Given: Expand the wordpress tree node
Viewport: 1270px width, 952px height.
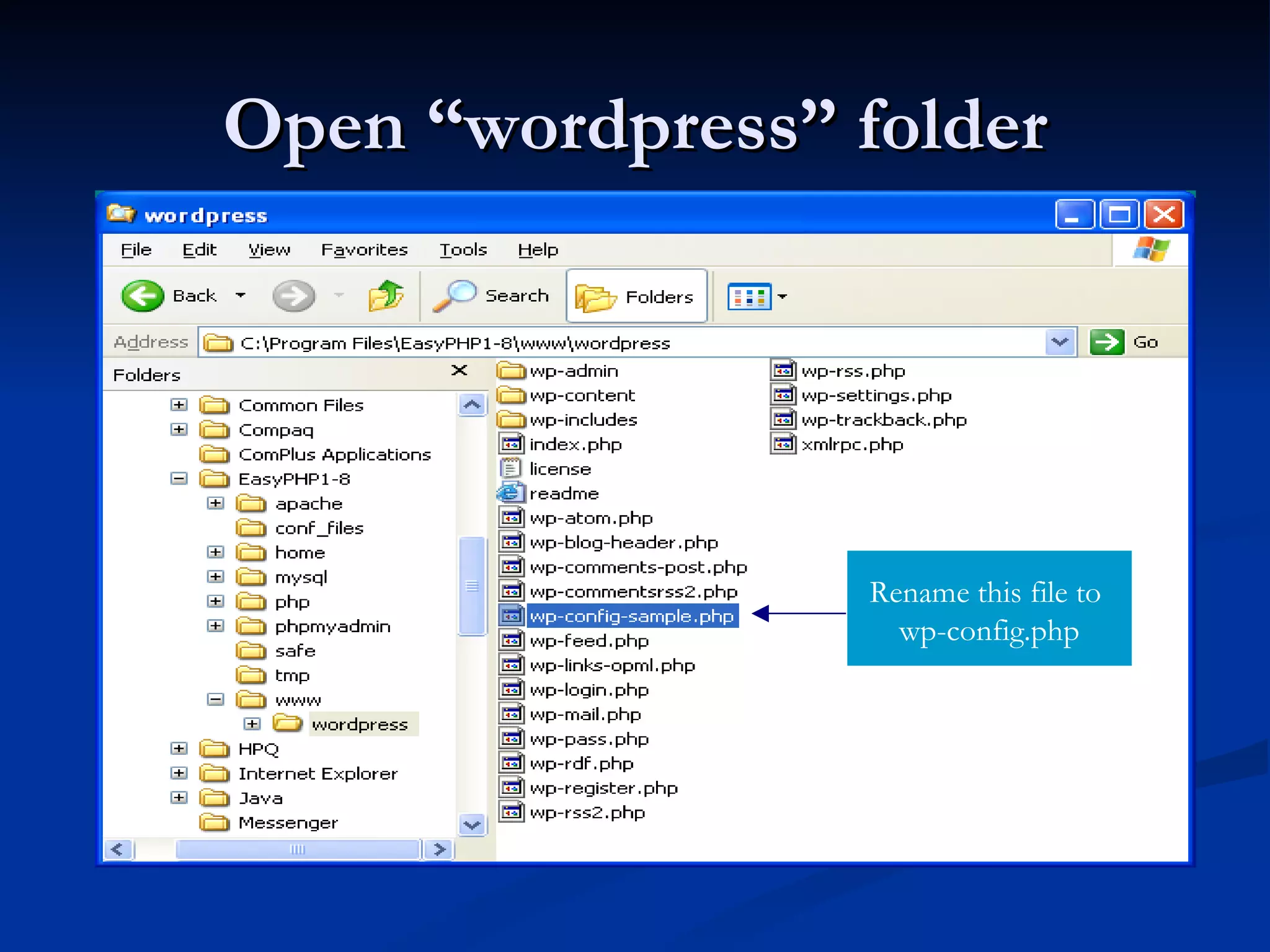Looking at the screenshot, I should [252, 723].
